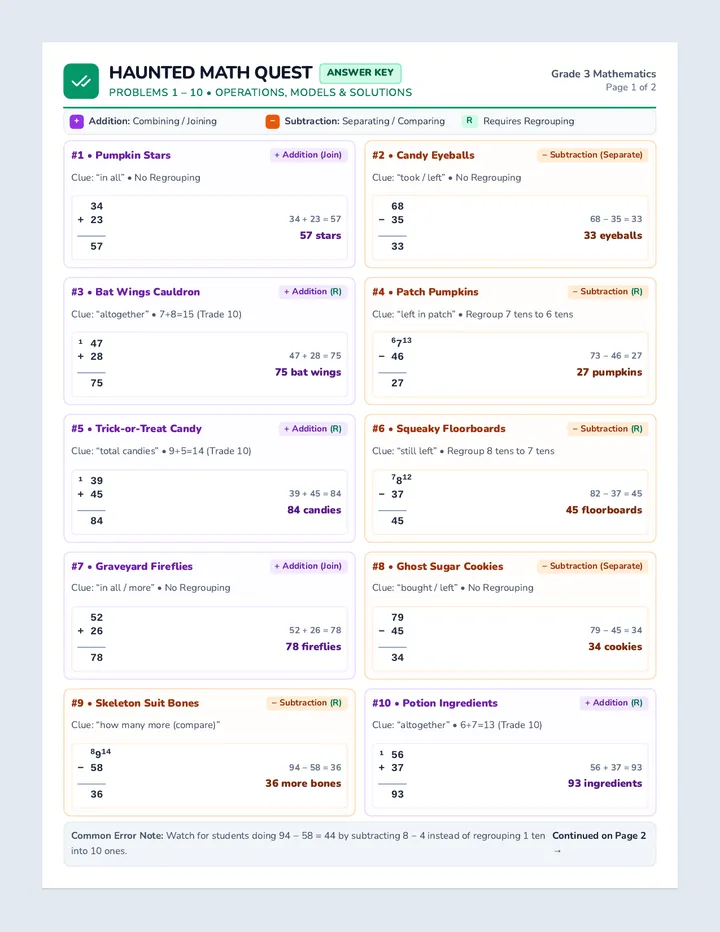720x932 pixels.
Task: Click the equation 34 + 23 = 57
Action: click(315, 219)
